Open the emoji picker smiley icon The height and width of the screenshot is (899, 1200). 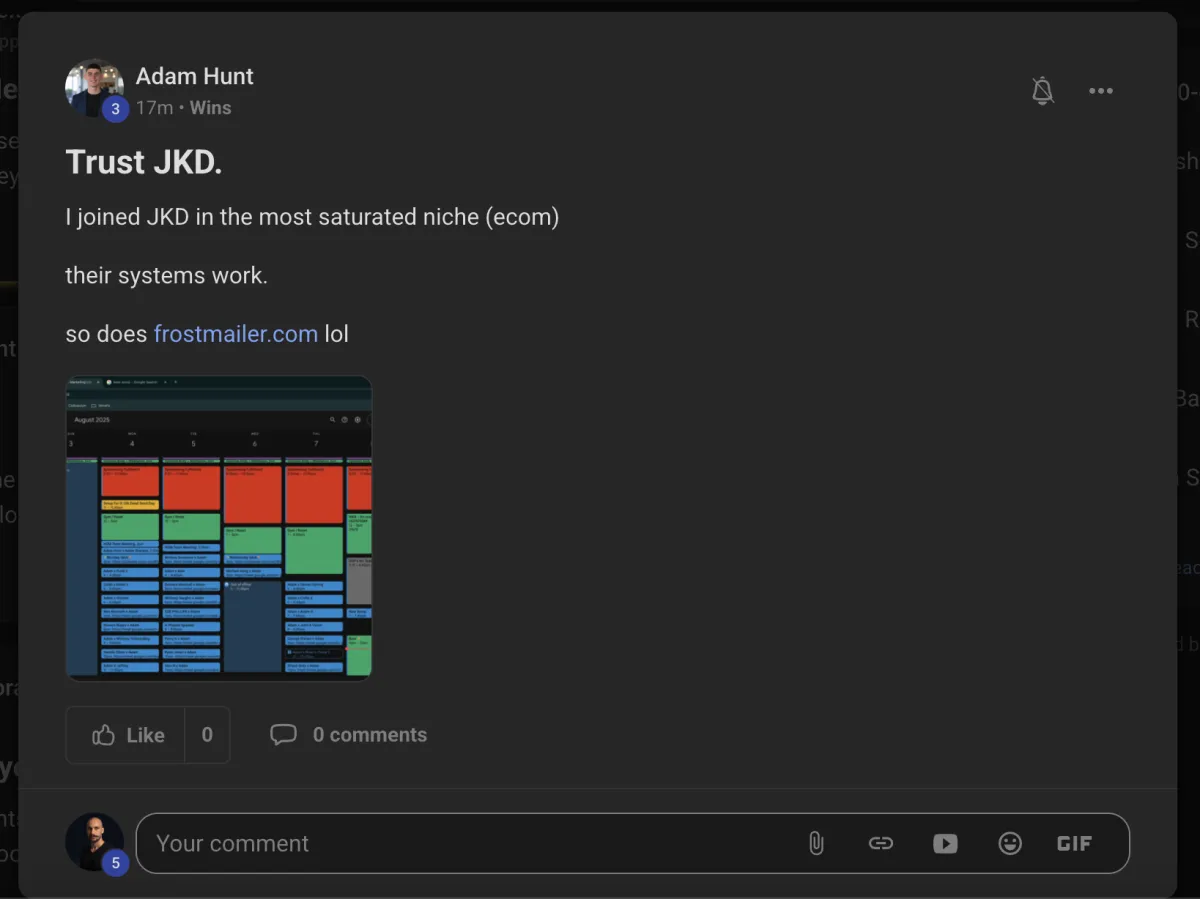pyautogui.click(x=1010, y=843)
